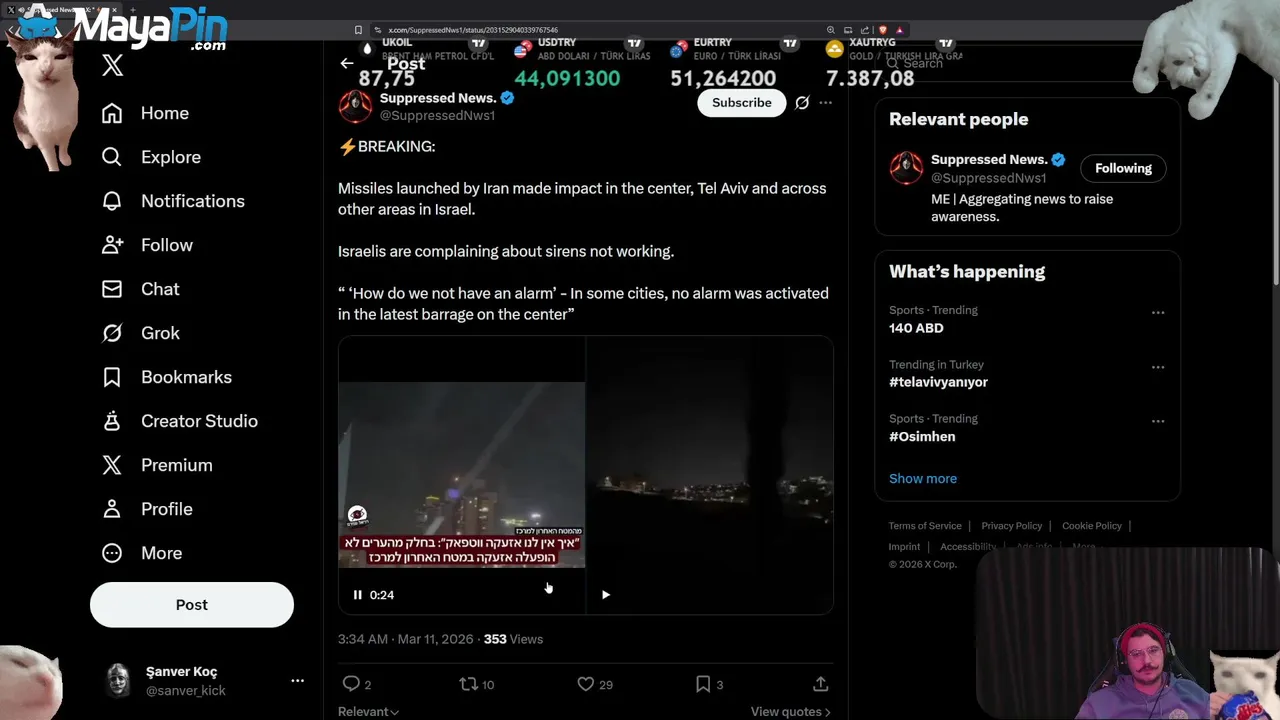Open the Follow sidebar item
This screenshot has height=720, width=1280.
(148, 245)
